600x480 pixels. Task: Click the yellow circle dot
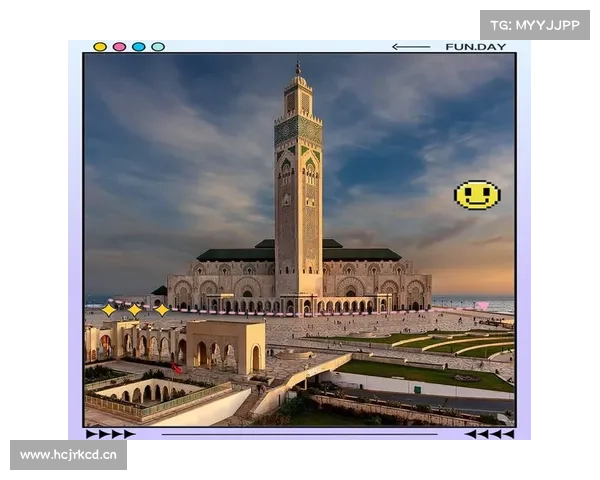[100, 47]
